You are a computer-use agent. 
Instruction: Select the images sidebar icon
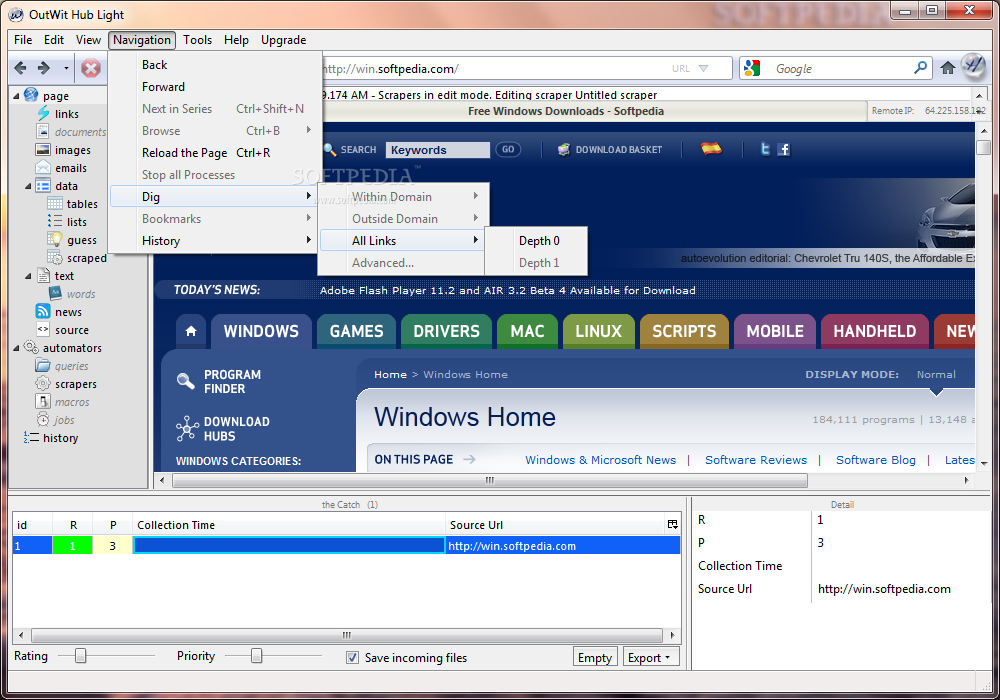43,150
